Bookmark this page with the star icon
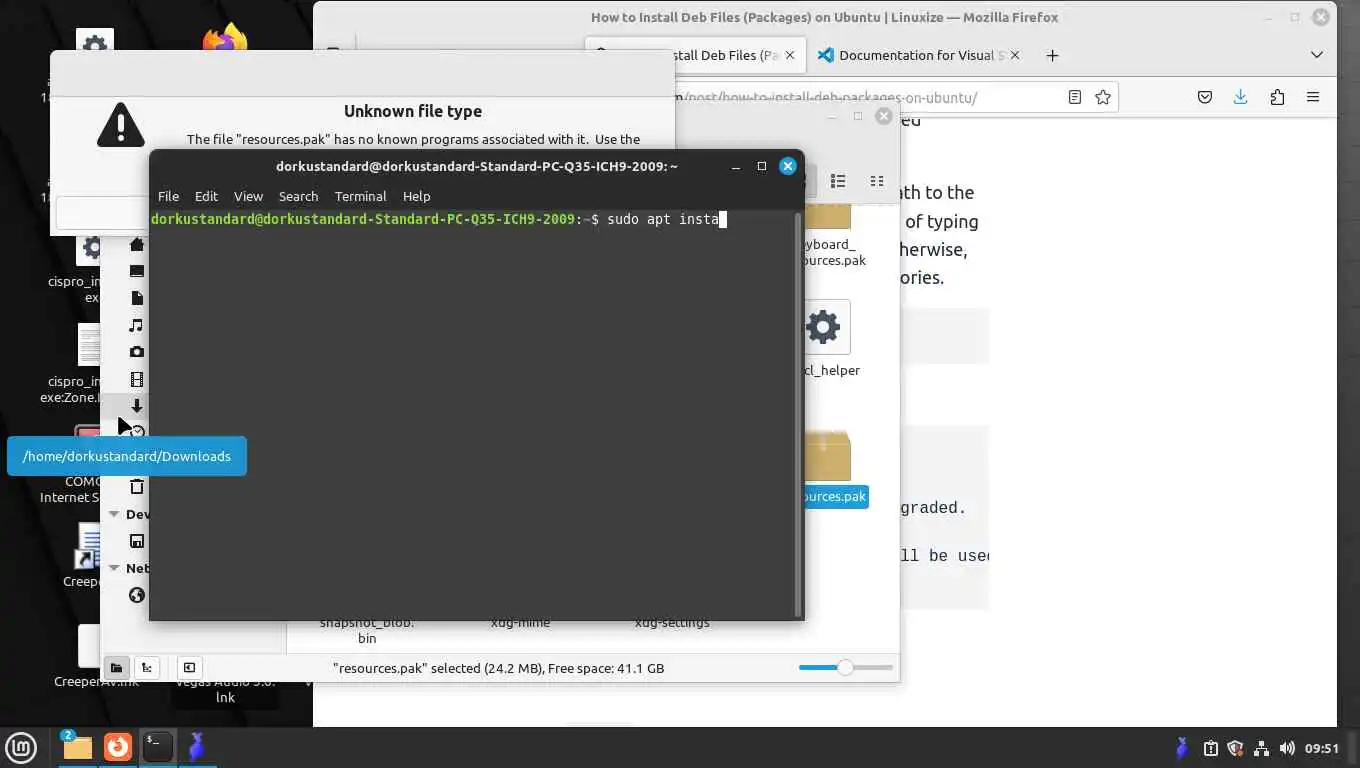The height and width of the screenshot is (768, 1360). pyautogui.click(x=1103, y=97)
